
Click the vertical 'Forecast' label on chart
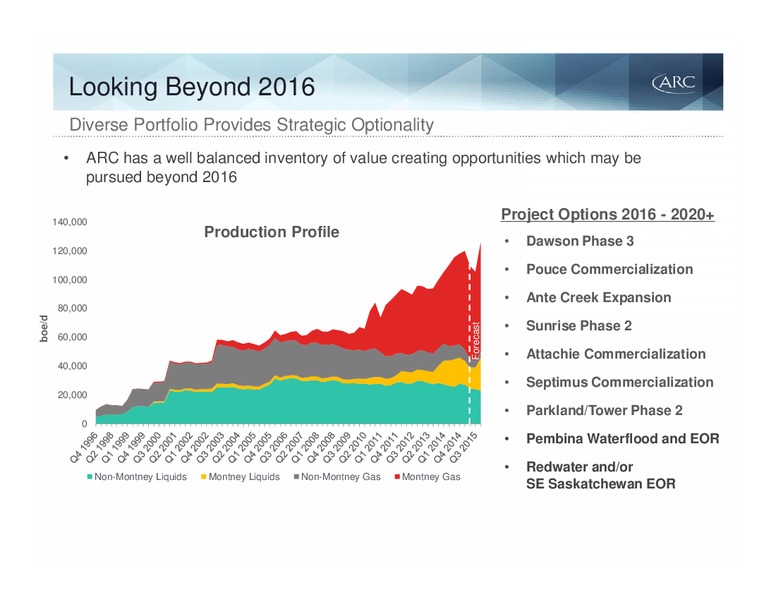(476, 340)
